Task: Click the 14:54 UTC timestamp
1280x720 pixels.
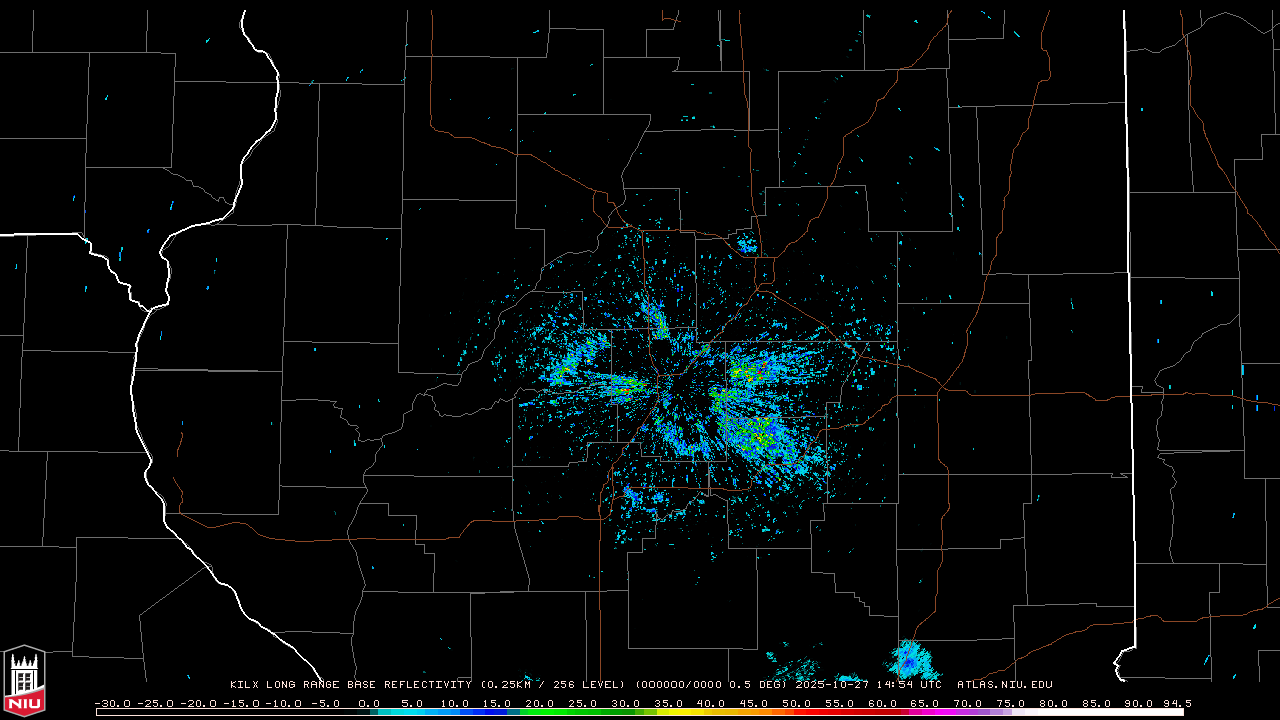Action: coord(911,685)
